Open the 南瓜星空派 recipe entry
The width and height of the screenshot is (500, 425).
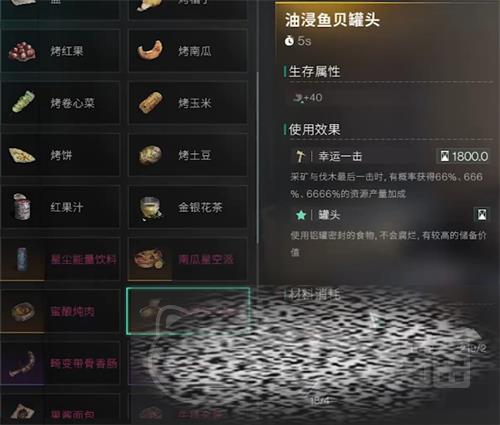188,259
